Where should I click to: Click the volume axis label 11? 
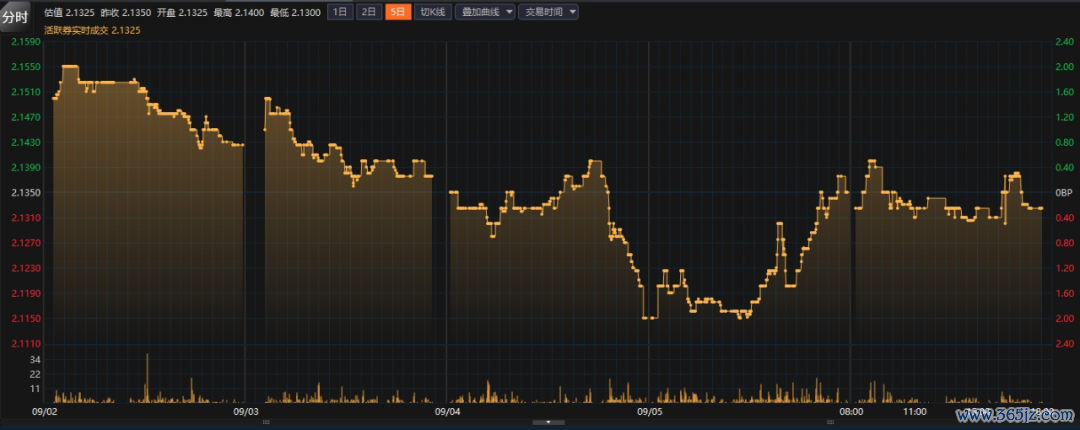(36, 389)
